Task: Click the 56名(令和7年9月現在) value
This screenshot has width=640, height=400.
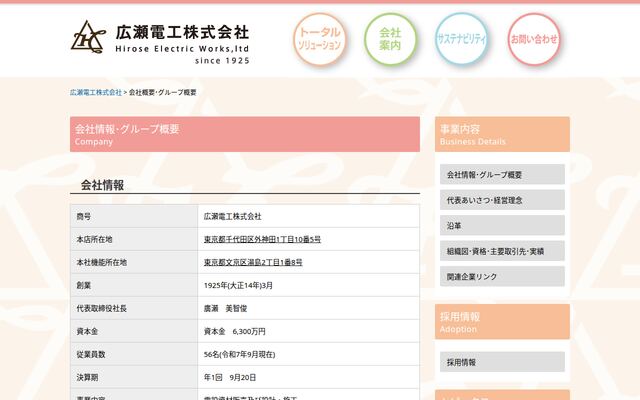Action: click(x=240, y=354)
